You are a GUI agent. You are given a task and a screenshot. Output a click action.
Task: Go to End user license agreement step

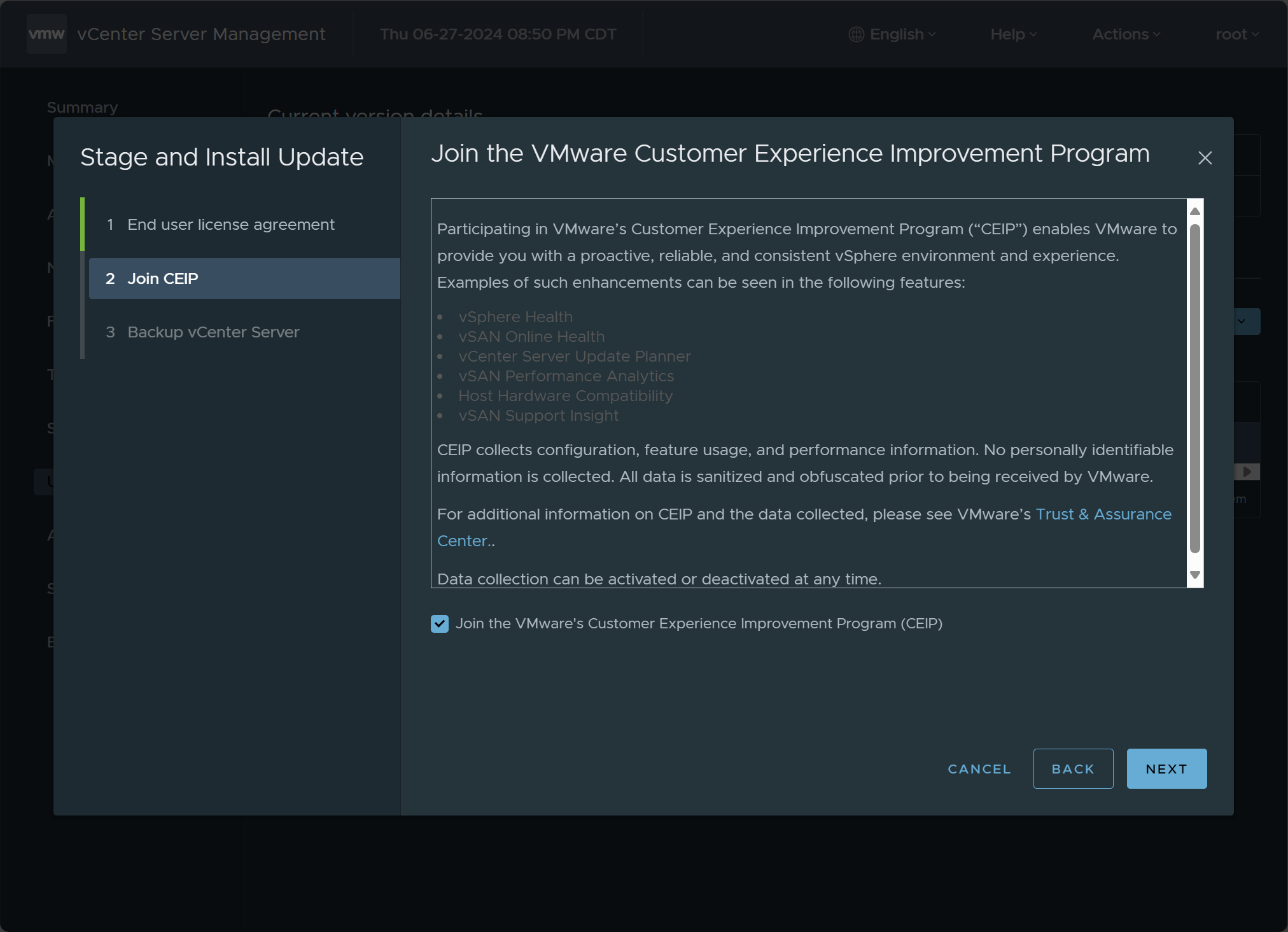point(230,225)
